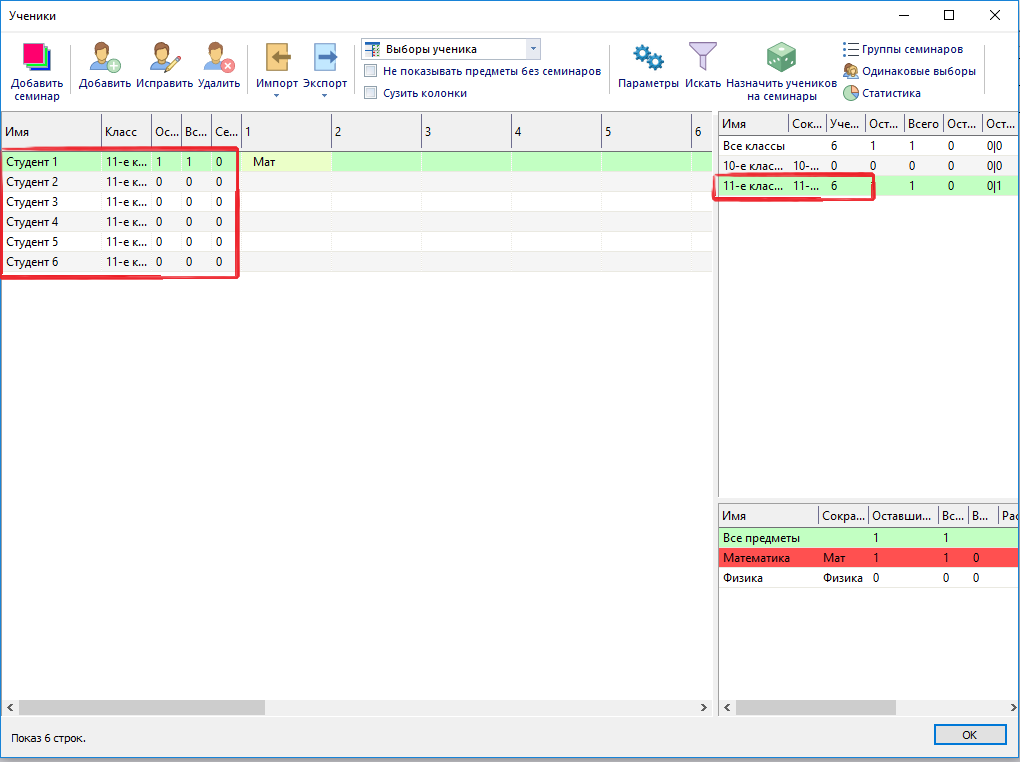Viewport: 1020px width, 762px height.
Task: Click the dice icon to assign students
Action: pos(781,58)
